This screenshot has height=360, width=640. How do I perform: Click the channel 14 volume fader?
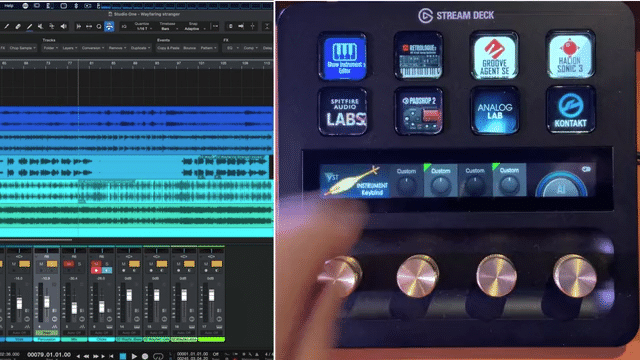(x=129, y=295)
